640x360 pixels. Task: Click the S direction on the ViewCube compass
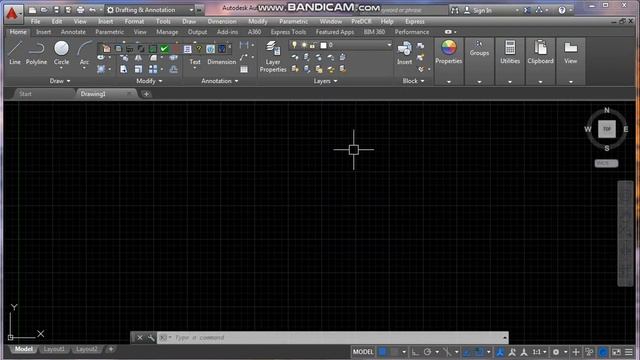pos(607,148)
